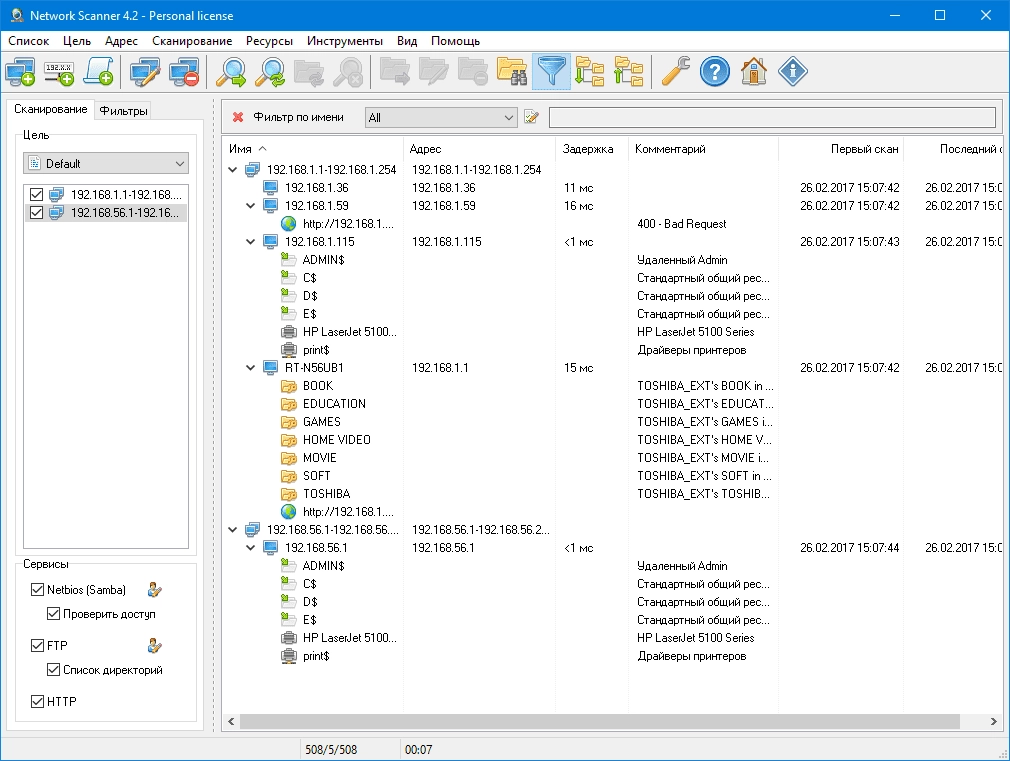Click the add computers target toolbar icon

(x=20, y=72)
